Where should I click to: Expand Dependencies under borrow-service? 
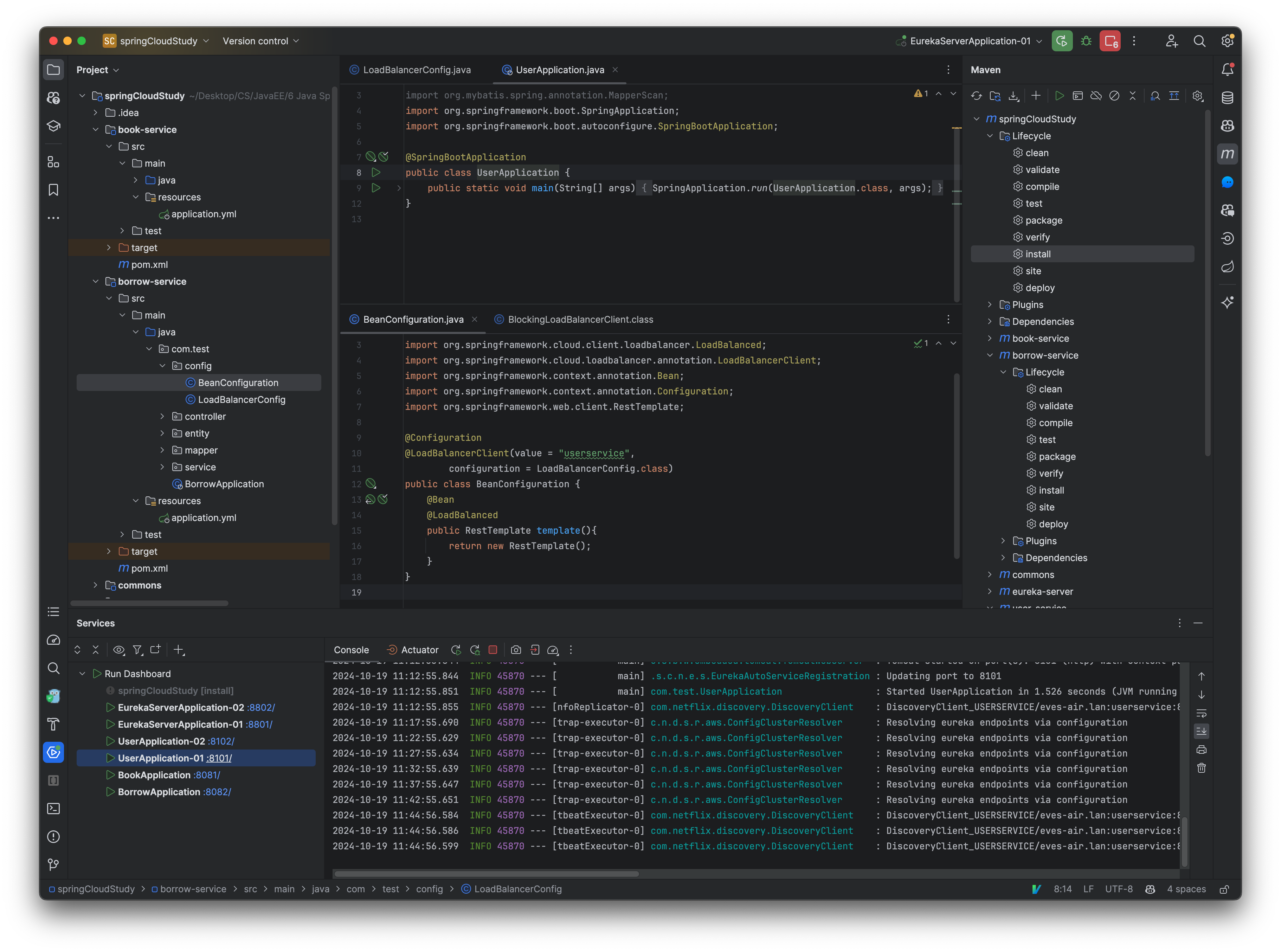[1004, 557]
